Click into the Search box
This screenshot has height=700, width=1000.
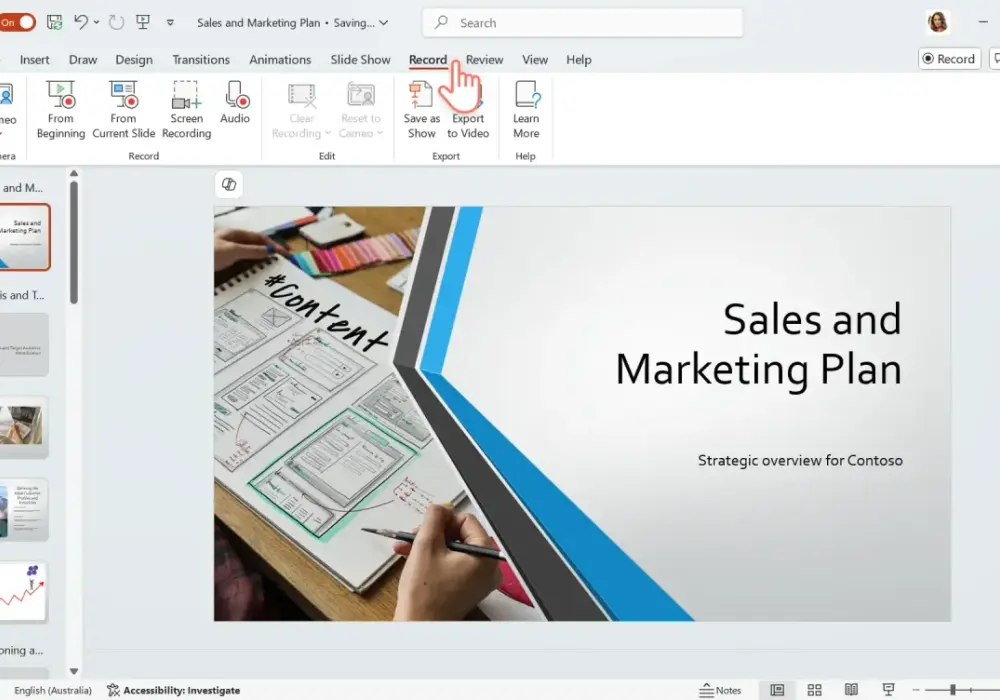coord(582,23)
